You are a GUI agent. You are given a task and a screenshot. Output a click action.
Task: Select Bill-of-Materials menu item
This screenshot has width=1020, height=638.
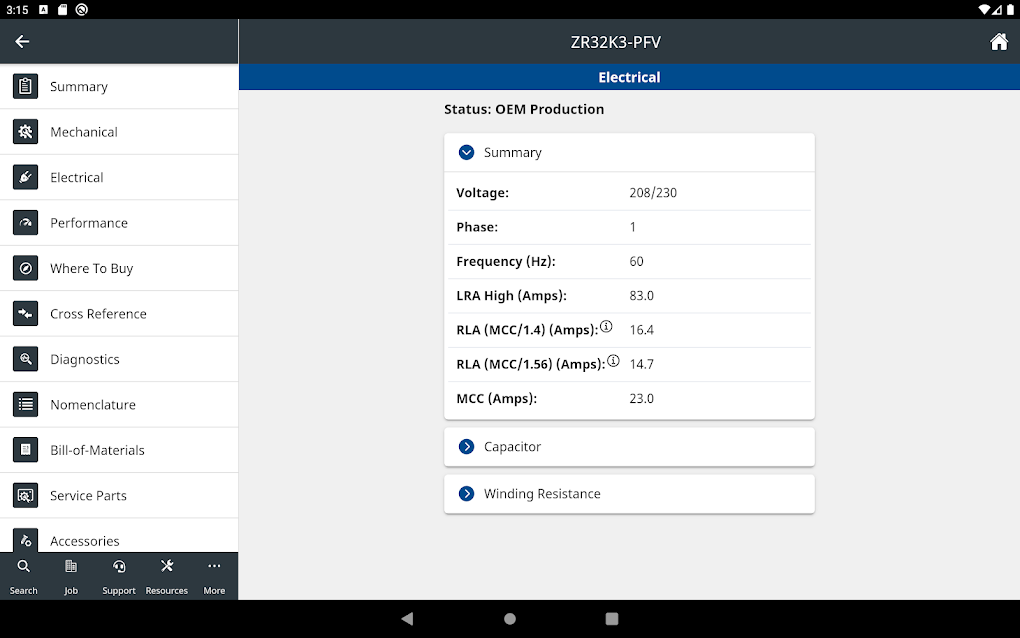pos(119,450)
